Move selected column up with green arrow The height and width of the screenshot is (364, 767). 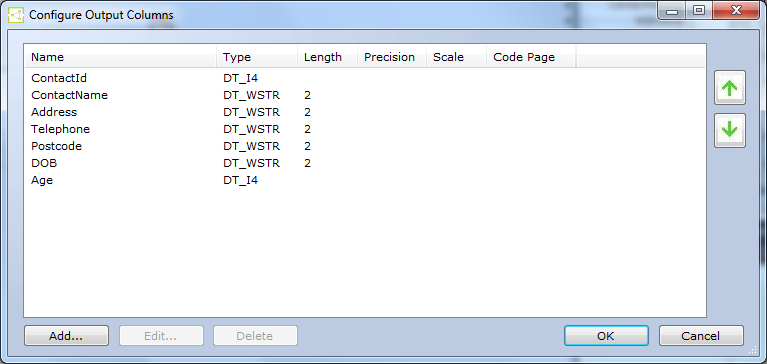click(729, 88)
